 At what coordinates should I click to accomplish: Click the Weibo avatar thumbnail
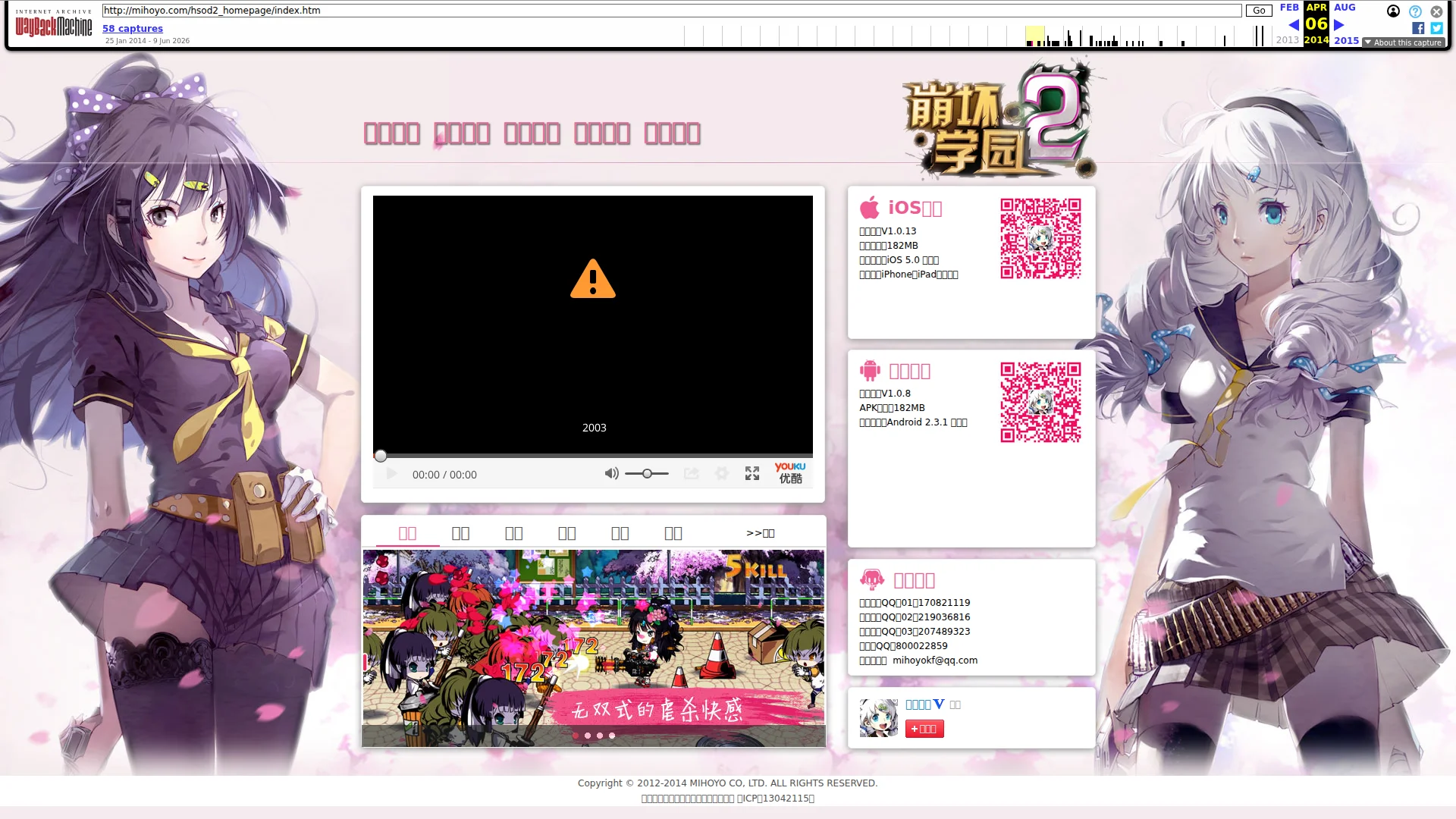[x=879, y=718]
